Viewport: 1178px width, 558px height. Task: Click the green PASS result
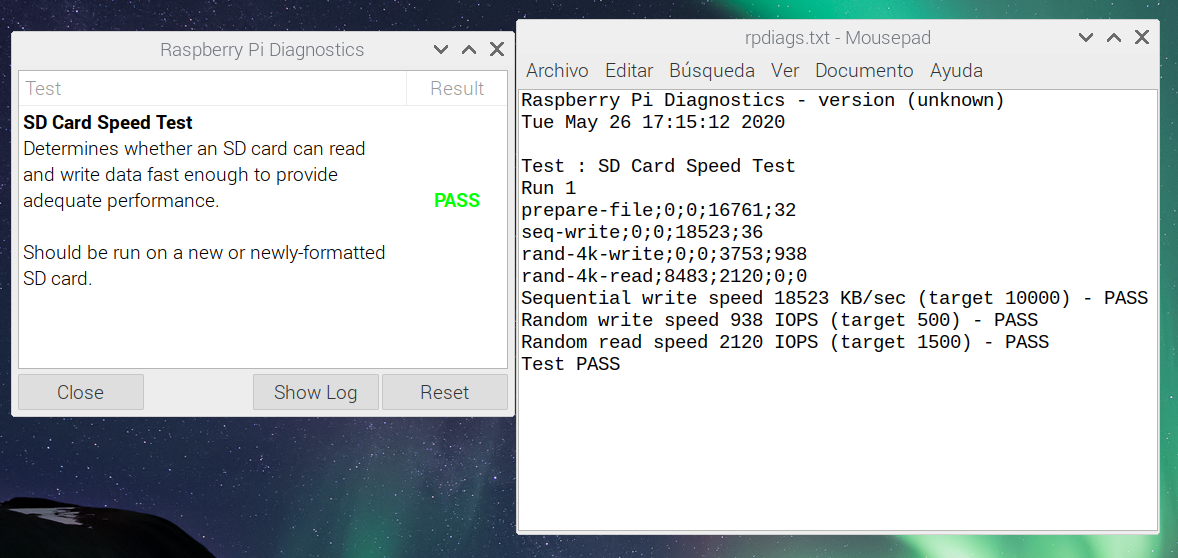(x=457, y=201)
